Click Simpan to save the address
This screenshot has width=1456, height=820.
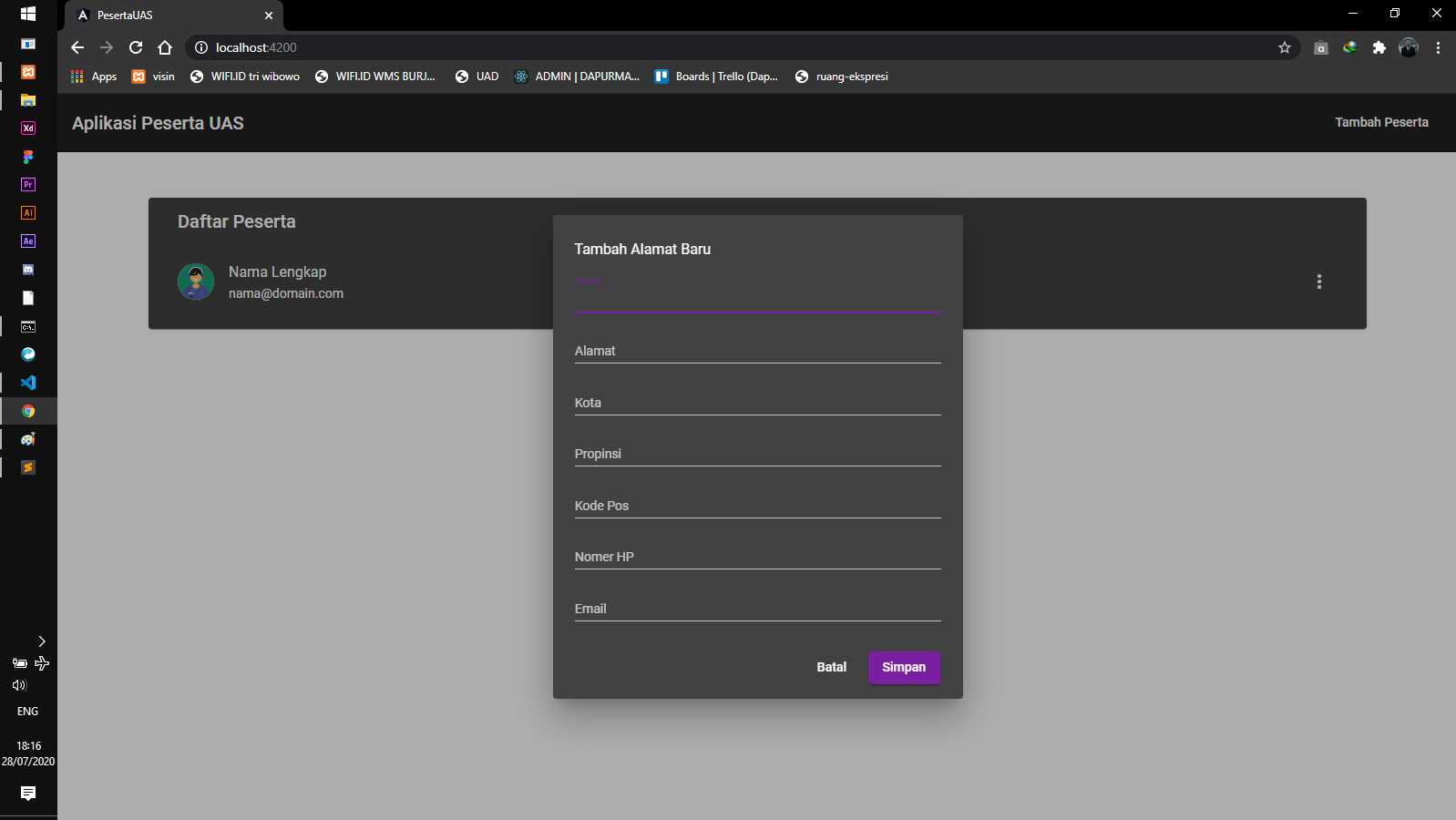pos(904,667)
